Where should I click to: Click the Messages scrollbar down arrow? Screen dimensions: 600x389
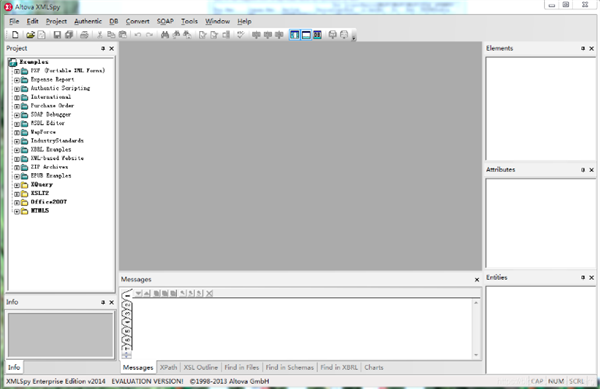(x=476, y=355)
